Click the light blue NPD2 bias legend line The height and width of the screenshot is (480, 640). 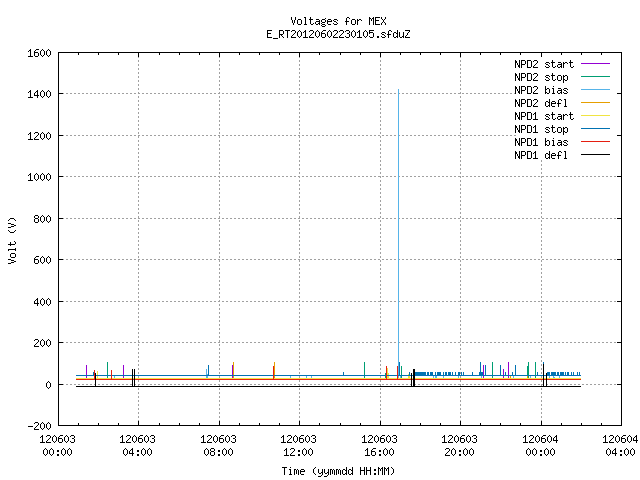point(595,90)
